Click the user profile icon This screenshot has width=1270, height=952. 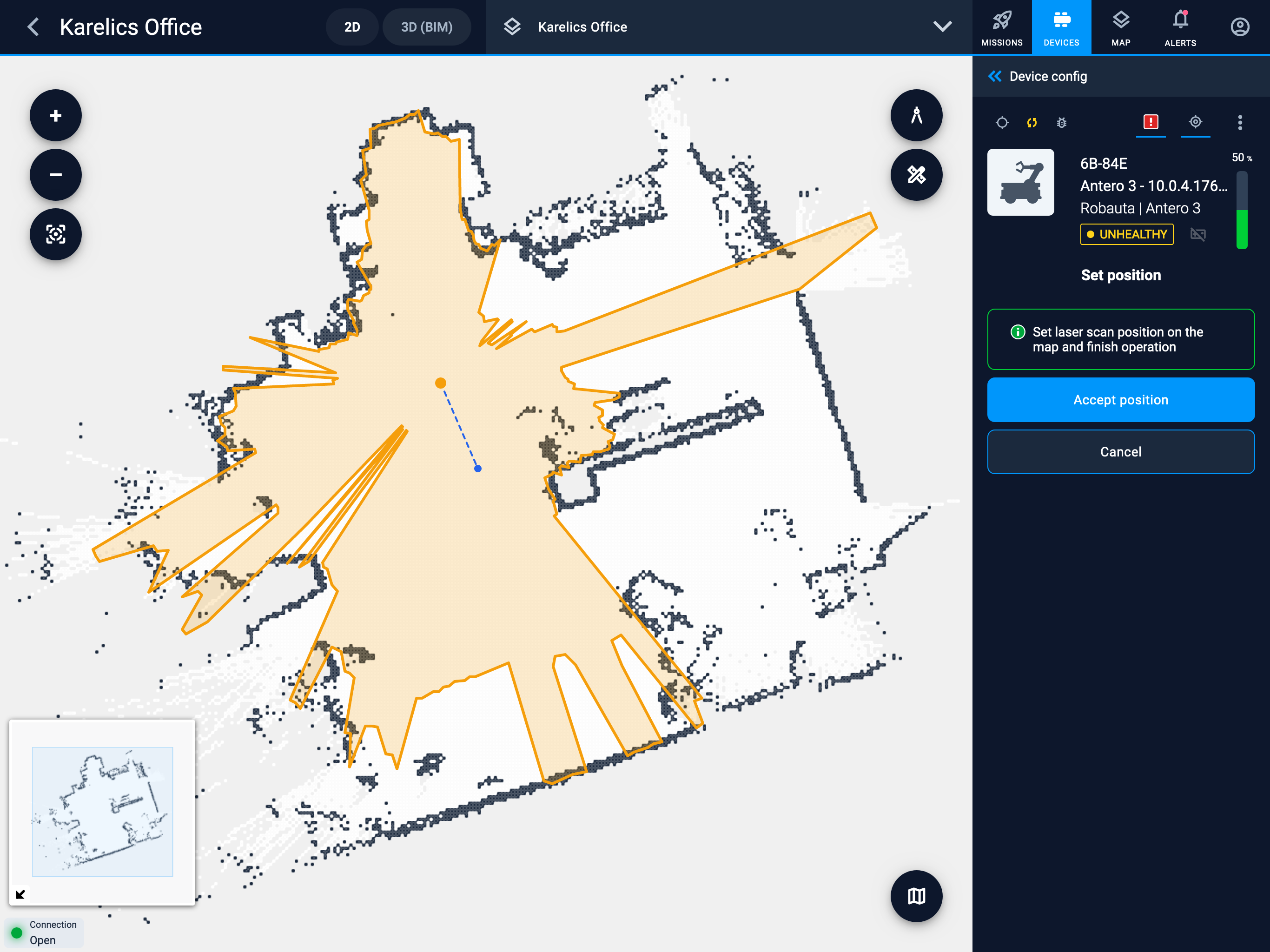point(1240,27)
